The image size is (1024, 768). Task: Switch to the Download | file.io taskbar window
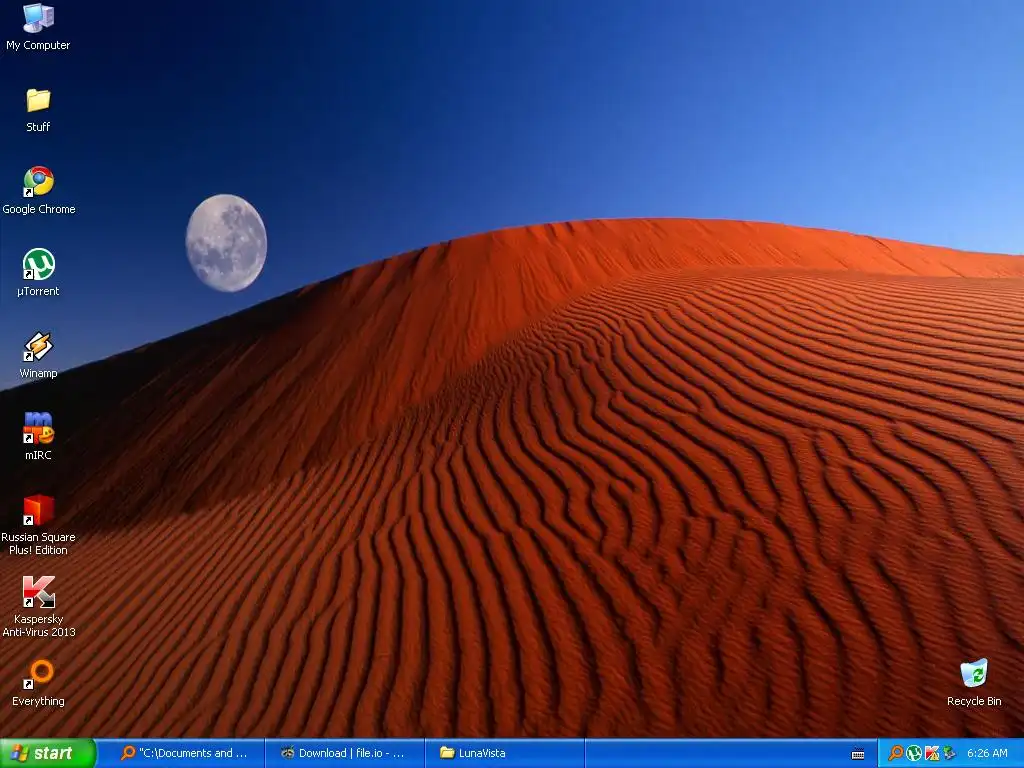[344, 753]
